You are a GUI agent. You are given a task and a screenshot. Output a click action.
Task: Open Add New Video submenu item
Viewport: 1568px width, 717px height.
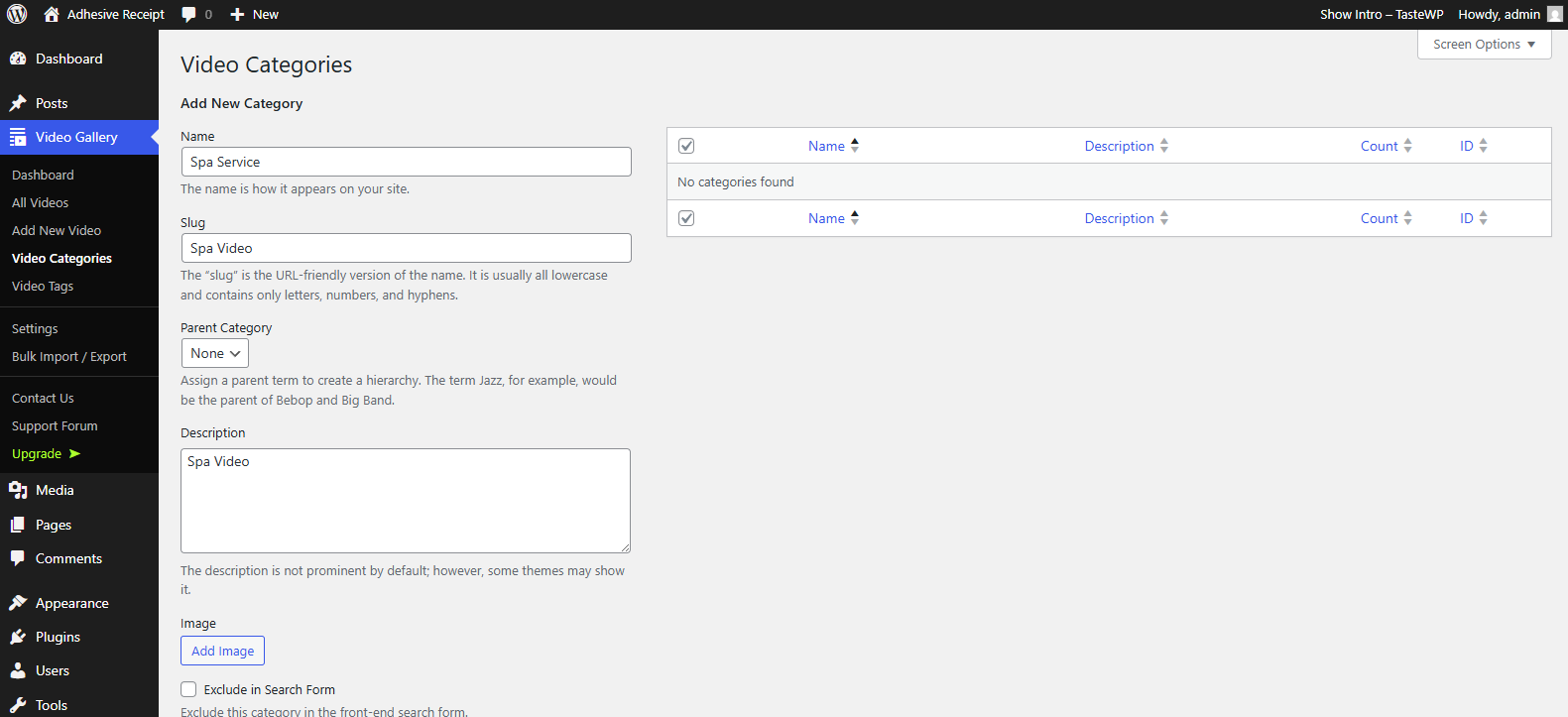[x=57, y=230]
